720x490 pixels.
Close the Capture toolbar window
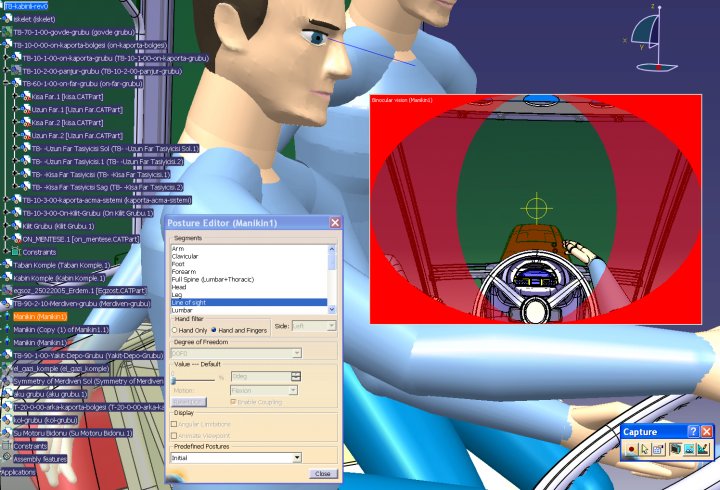[706, 431]
